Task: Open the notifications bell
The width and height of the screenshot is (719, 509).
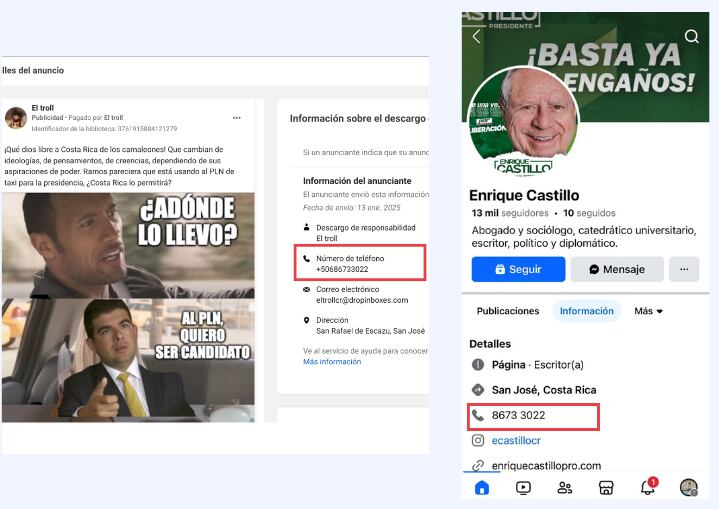Action: [648, 486]
